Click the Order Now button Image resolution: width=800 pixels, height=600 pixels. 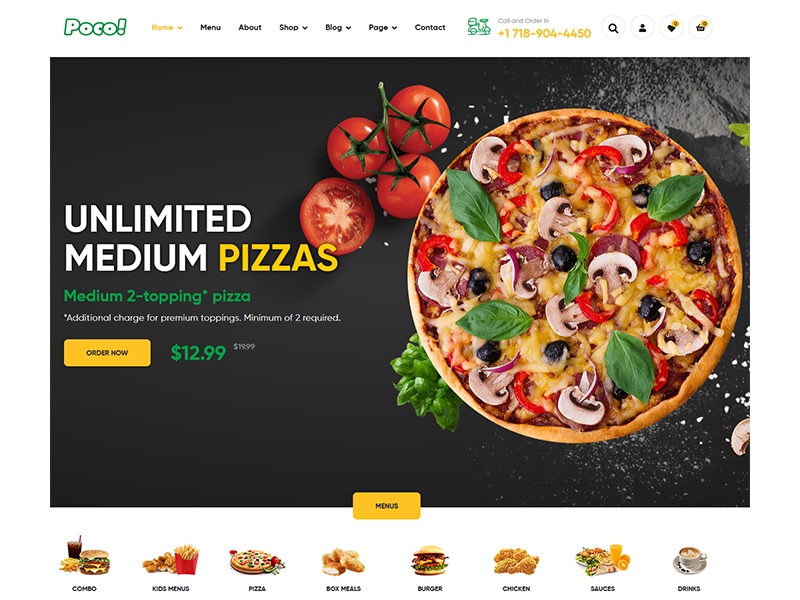click(x=107, y=353)
